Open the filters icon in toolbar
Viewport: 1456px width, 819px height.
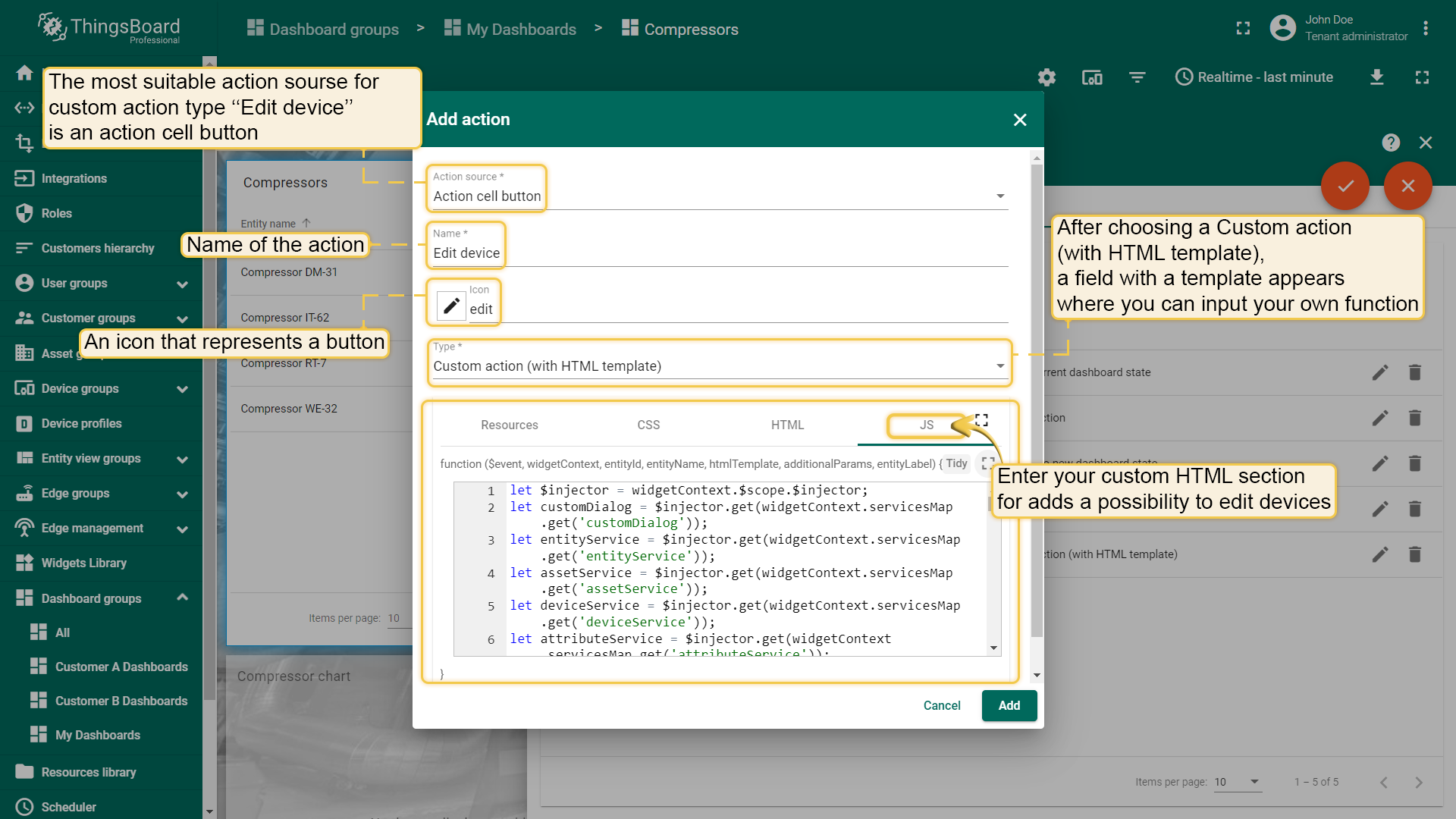(1137, 77)
